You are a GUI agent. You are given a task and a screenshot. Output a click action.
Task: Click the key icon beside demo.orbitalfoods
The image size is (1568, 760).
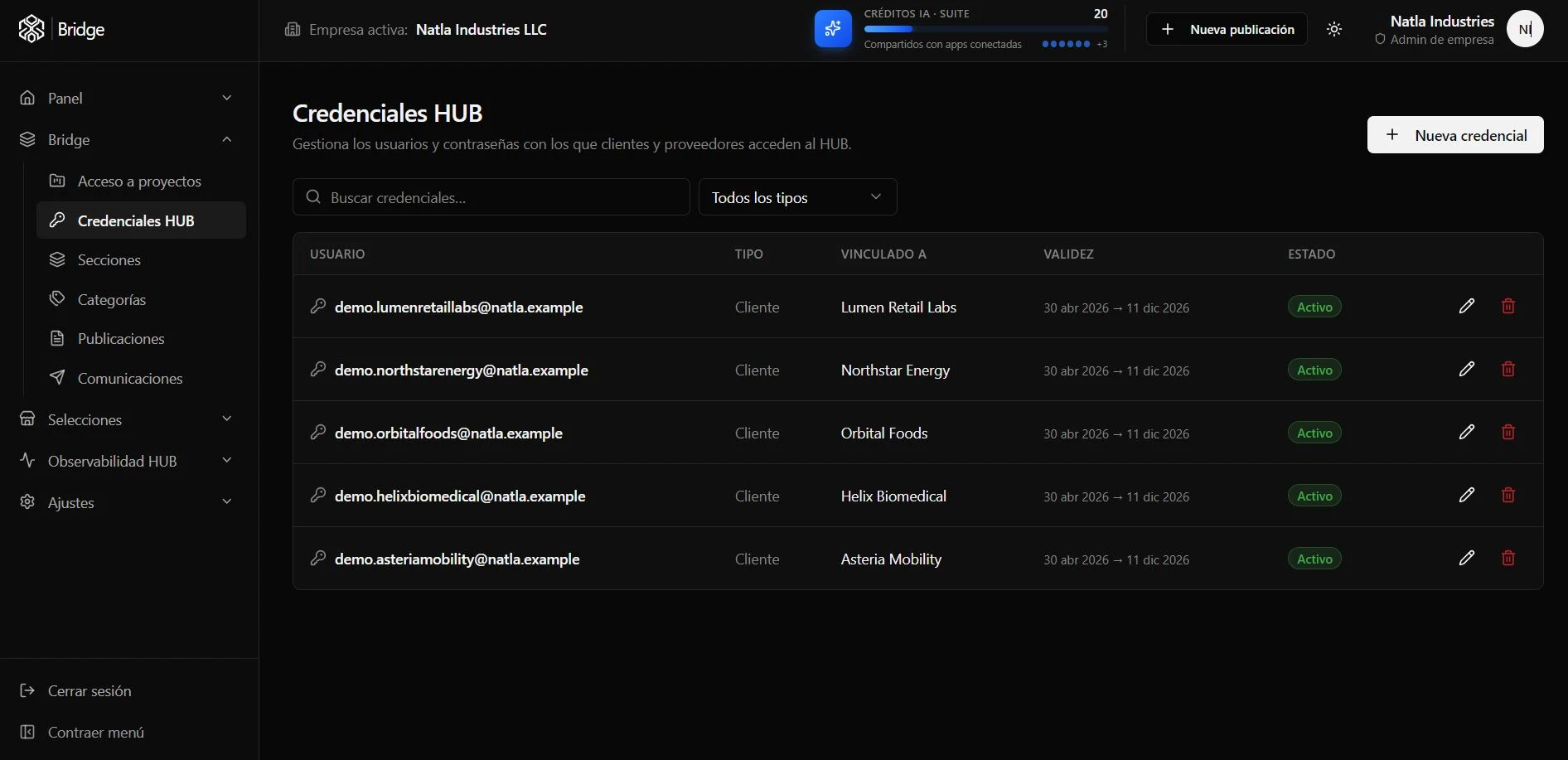pyautogui.click(x=318, y=432)
